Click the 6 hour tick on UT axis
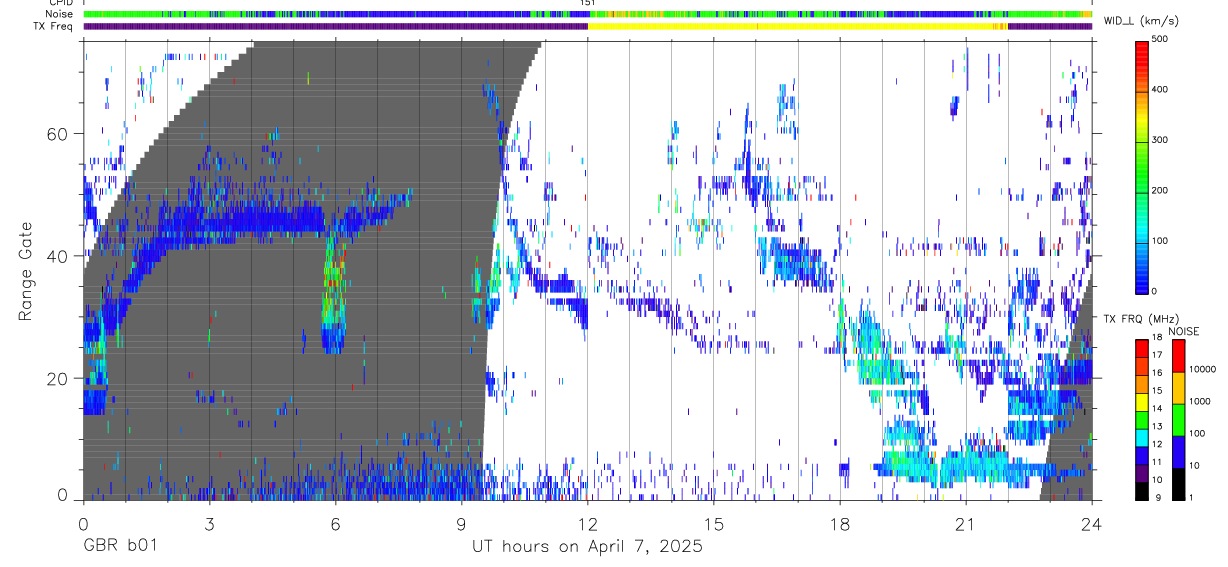The width and height of the screenshot is (1228, 567). 335,525
